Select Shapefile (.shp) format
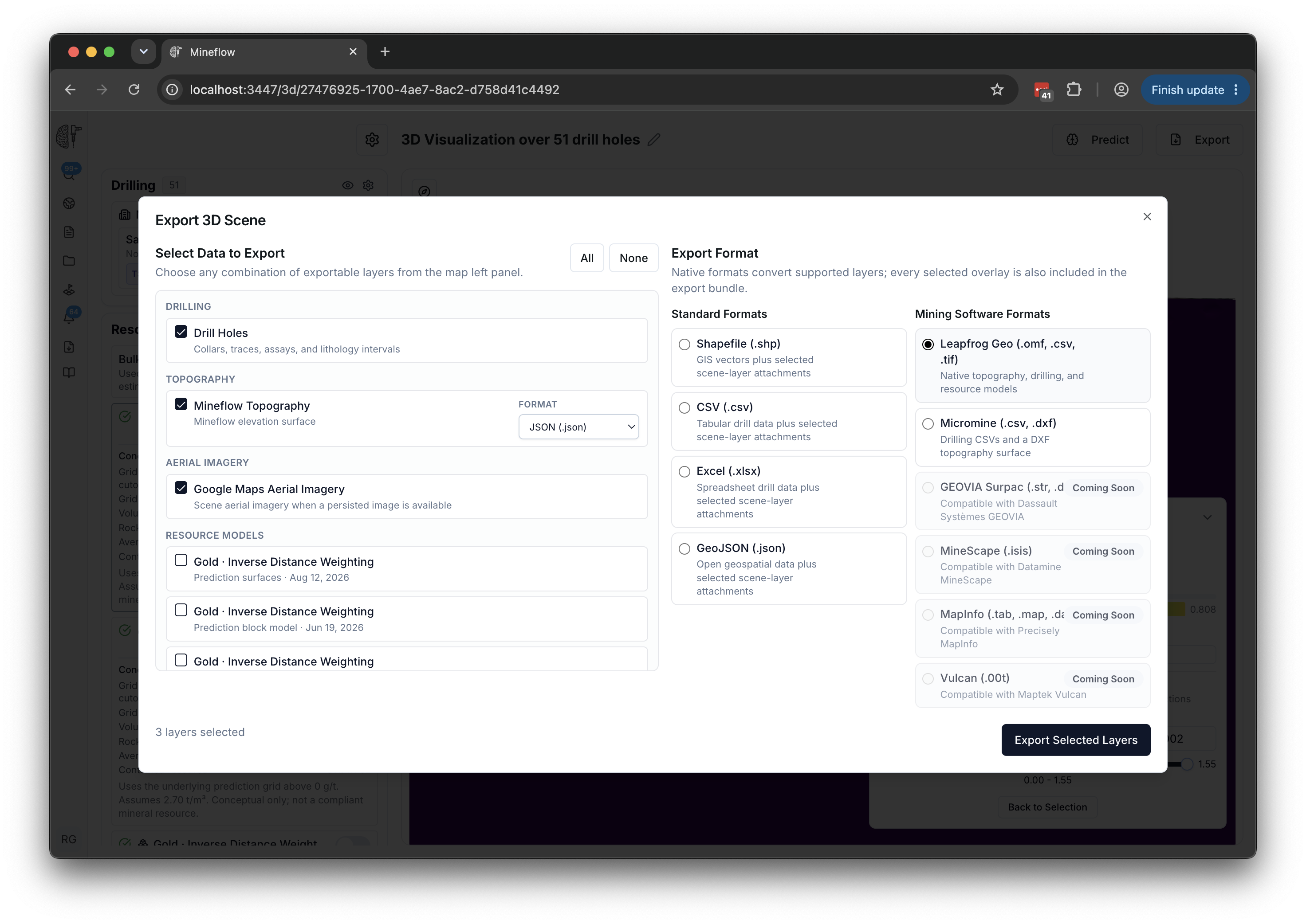 tap(684, 344)
